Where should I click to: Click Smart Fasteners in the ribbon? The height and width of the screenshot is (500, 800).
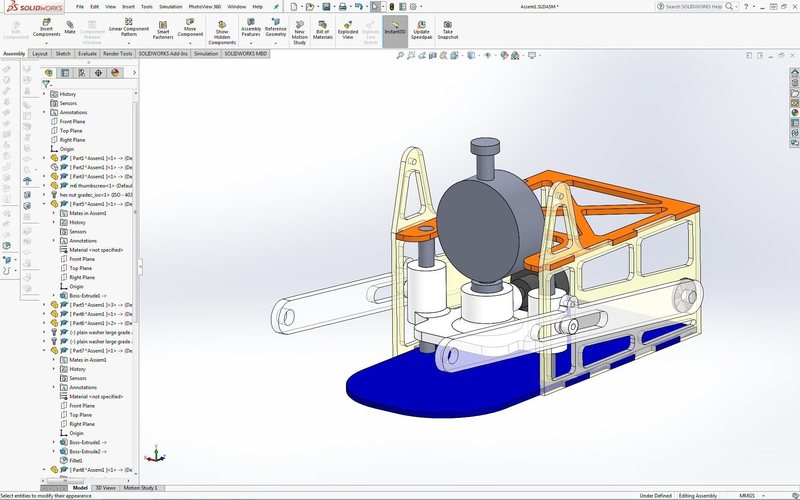(163, 30)
